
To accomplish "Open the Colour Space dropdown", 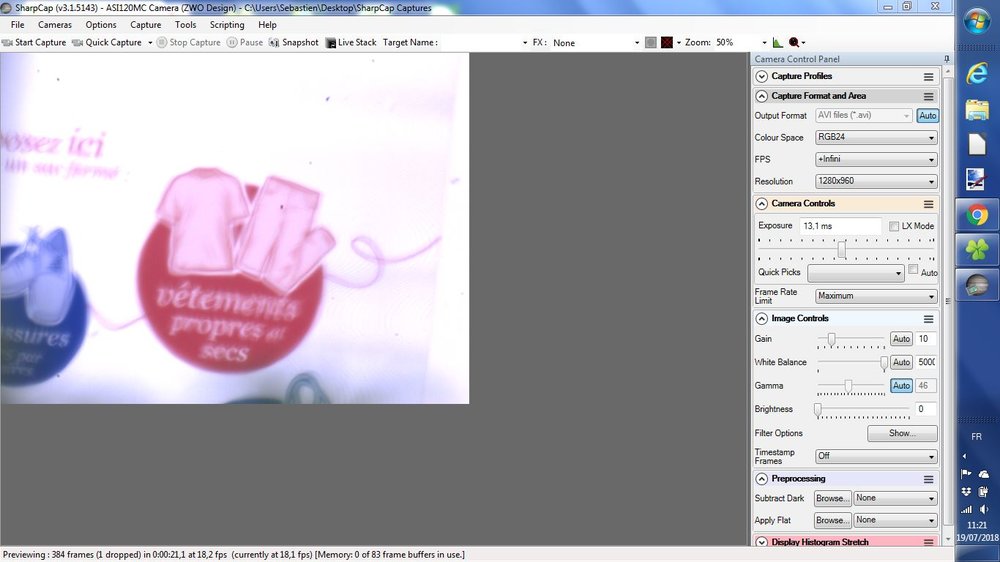I will click(876, 137).
